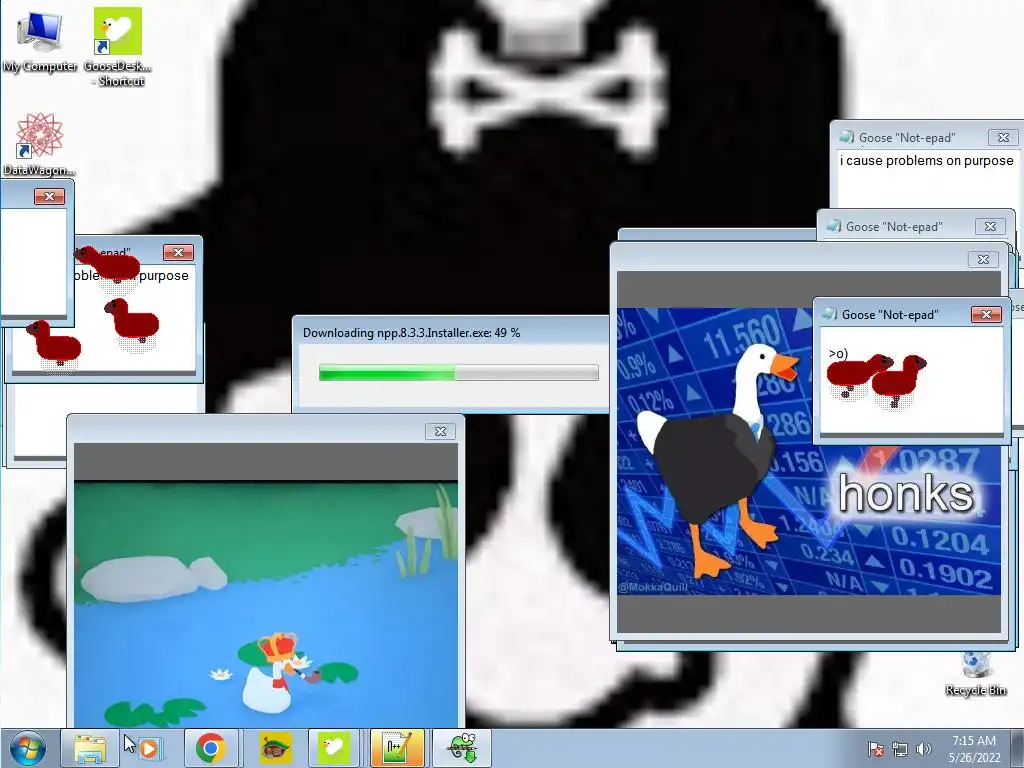Close the Not-epad window with red footprints
Viewport: 1024px width, 768px height.
(178, 253)
